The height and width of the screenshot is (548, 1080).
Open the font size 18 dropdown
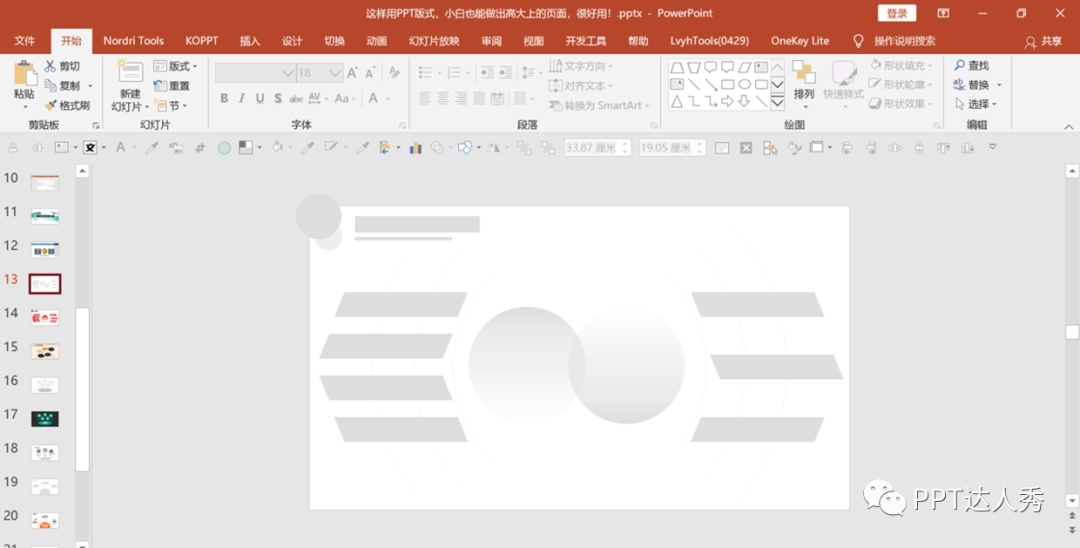[x=335, y=72]
